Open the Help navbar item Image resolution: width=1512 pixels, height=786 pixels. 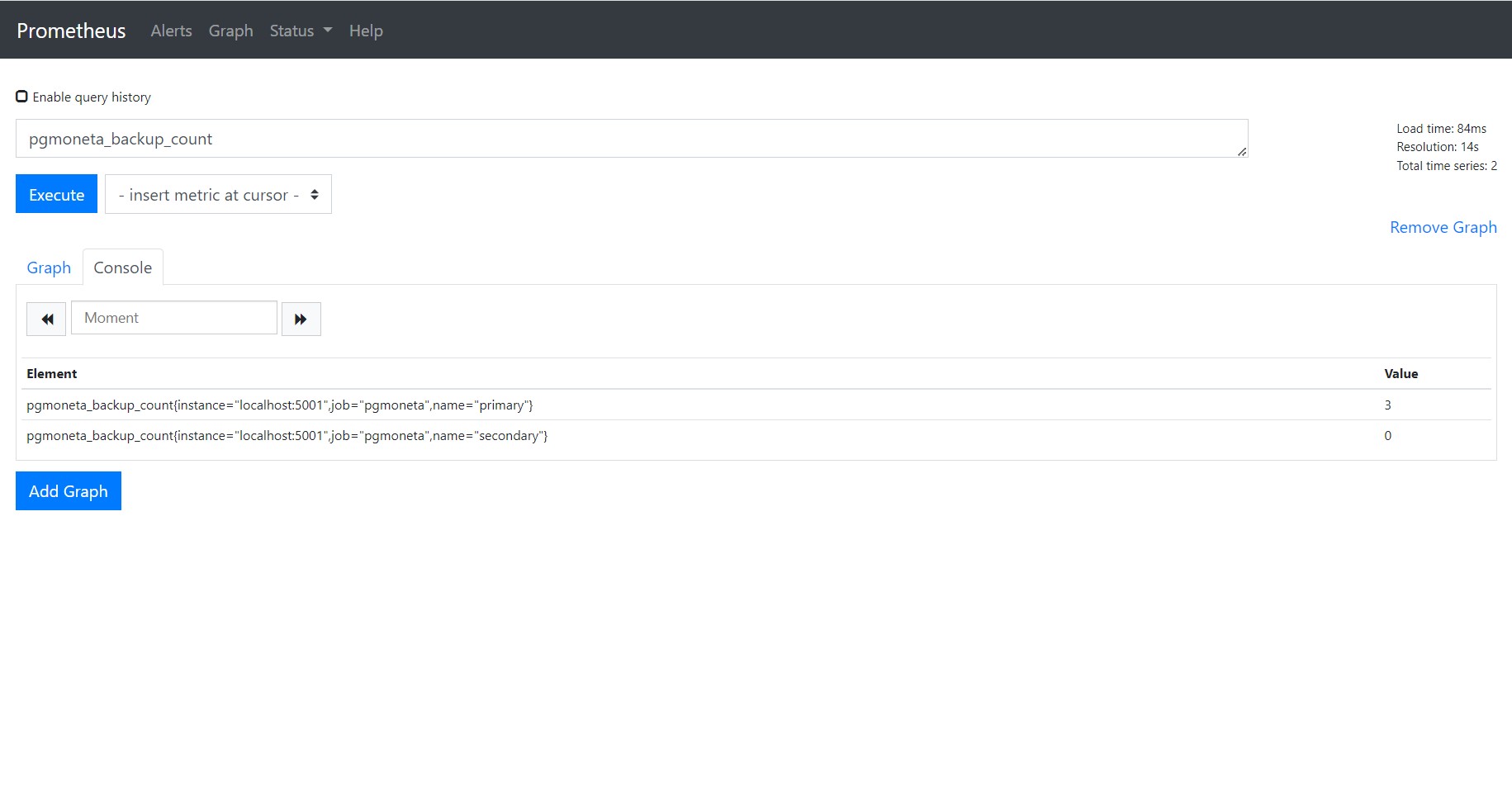click(366, 31)
